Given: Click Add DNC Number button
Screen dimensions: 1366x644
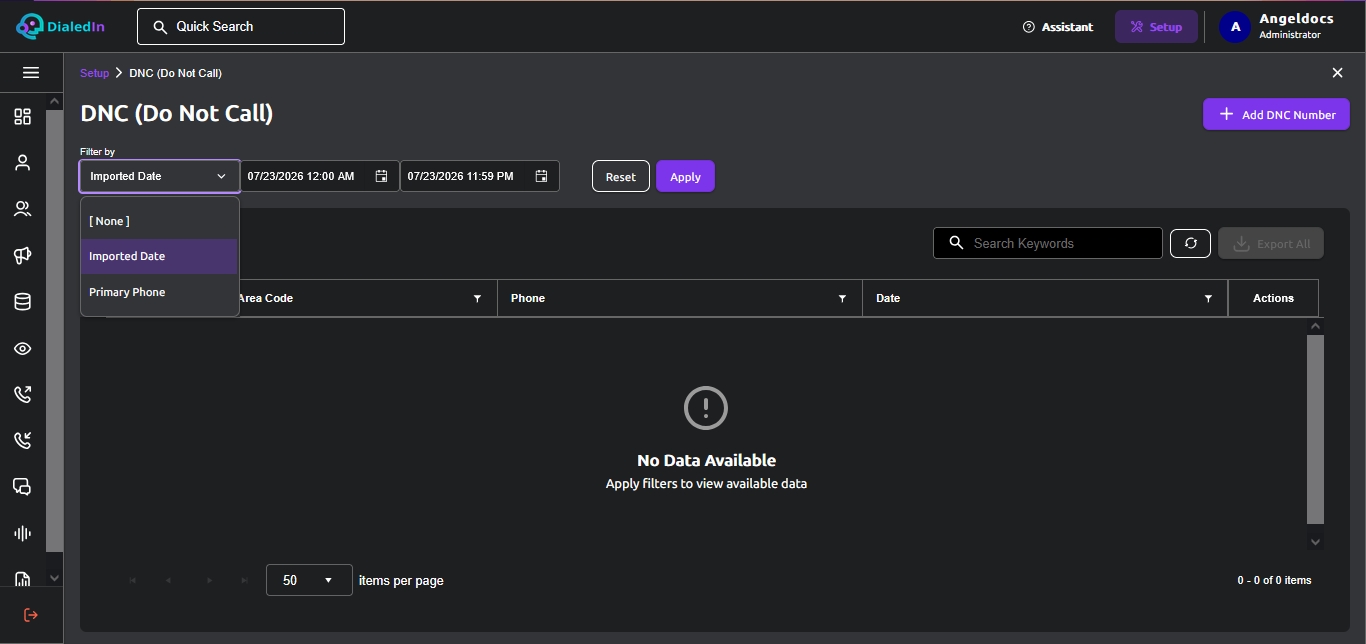Looking at the screenshot, I should tap(1276, 114).
